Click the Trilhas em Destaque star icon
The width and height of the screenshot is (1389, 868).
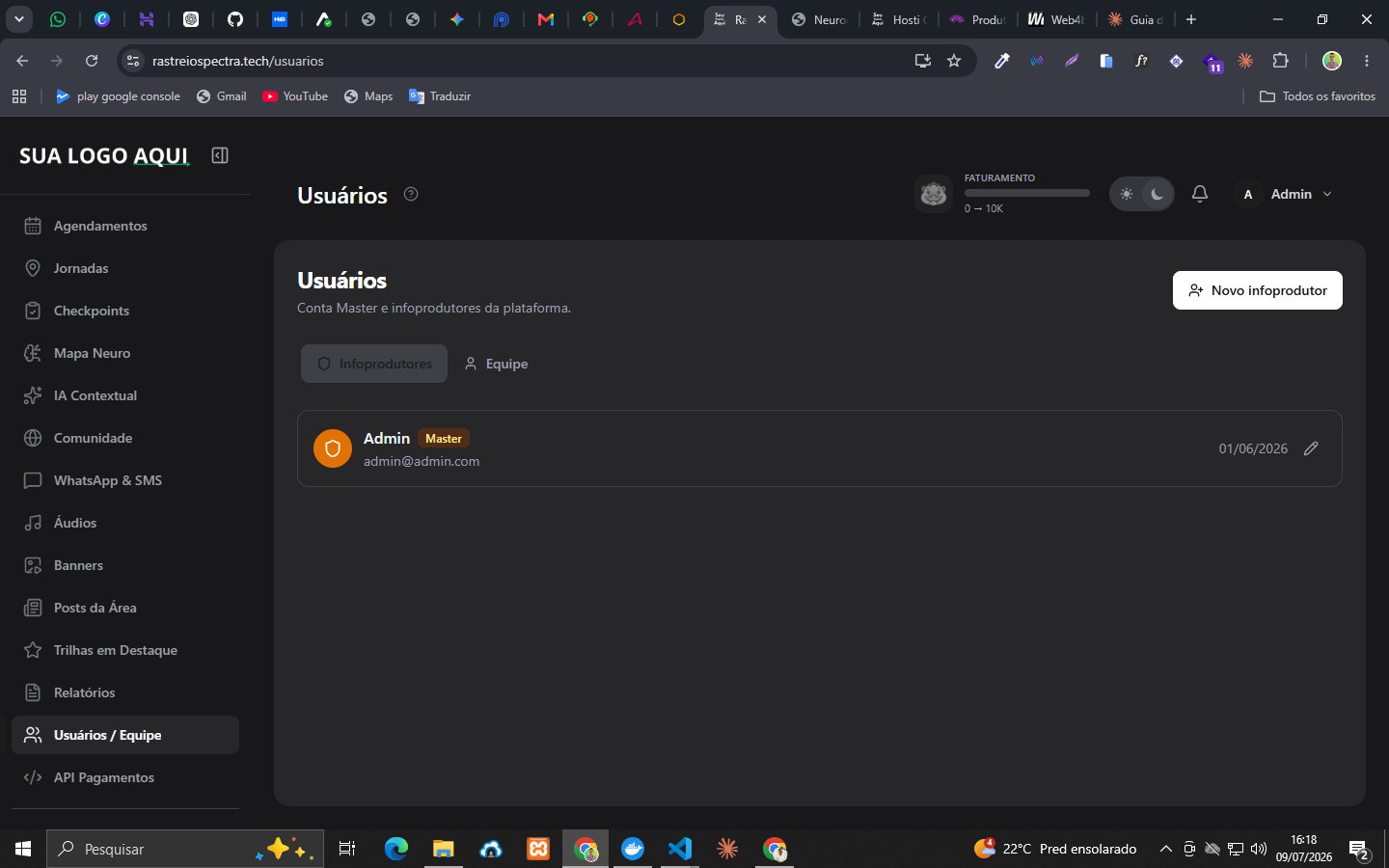coord(33,650)
